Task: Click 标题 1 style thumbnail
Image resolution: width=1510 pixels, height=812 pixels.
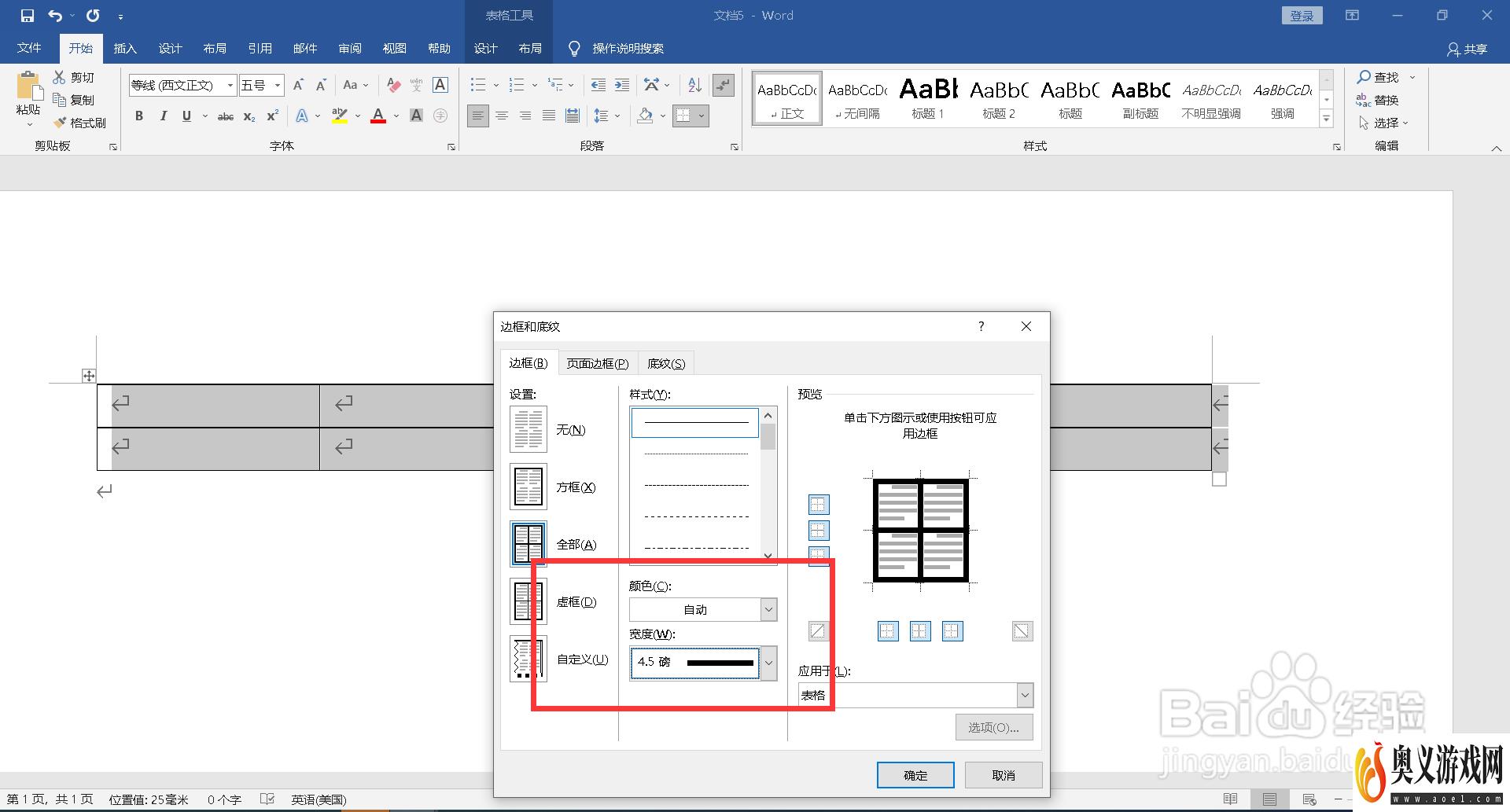Action: (x=928, y=97)
